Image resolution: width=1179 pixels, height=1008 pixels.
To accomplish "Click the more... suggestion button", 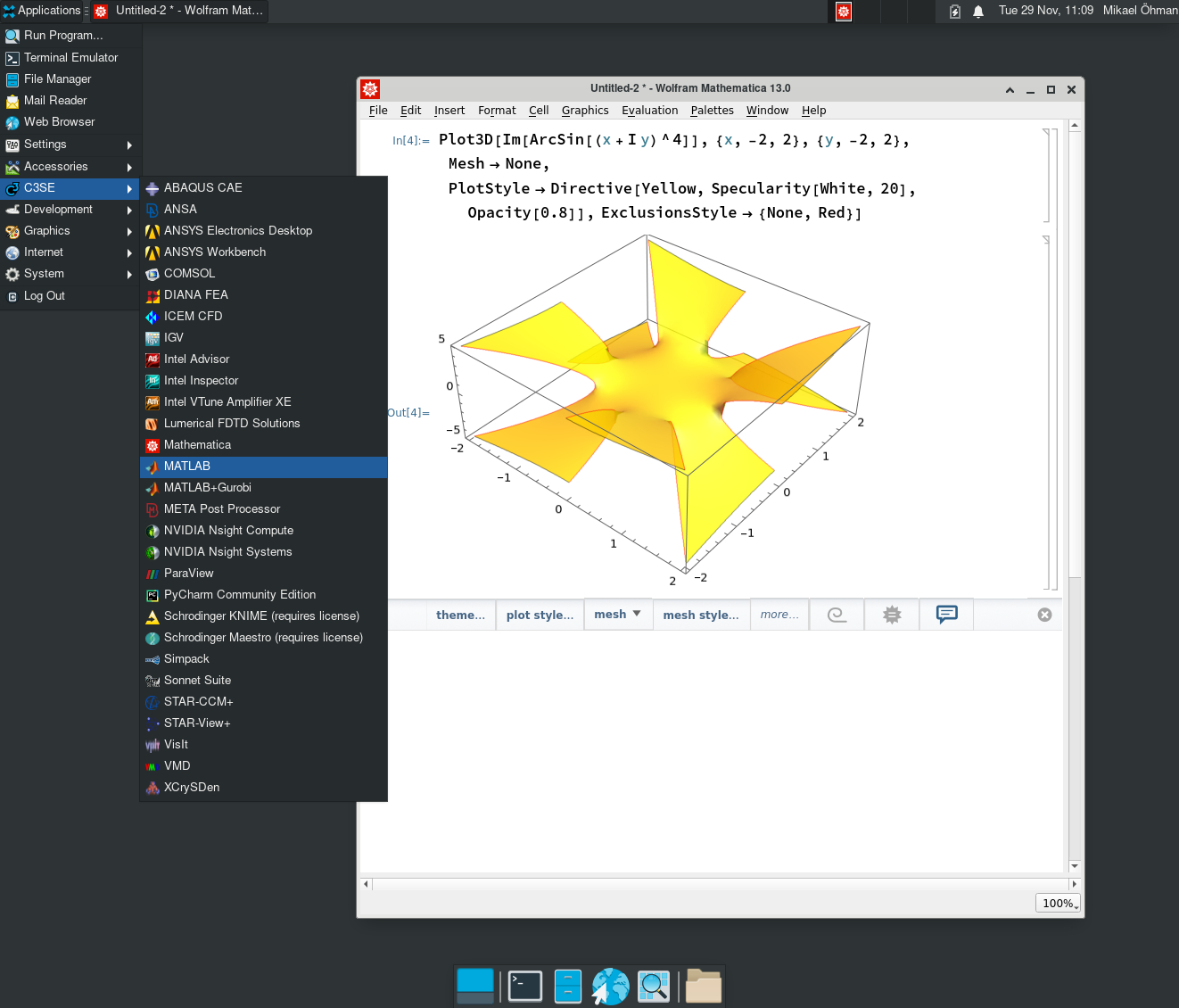I will pyautogui.click(x=779, y=615).
